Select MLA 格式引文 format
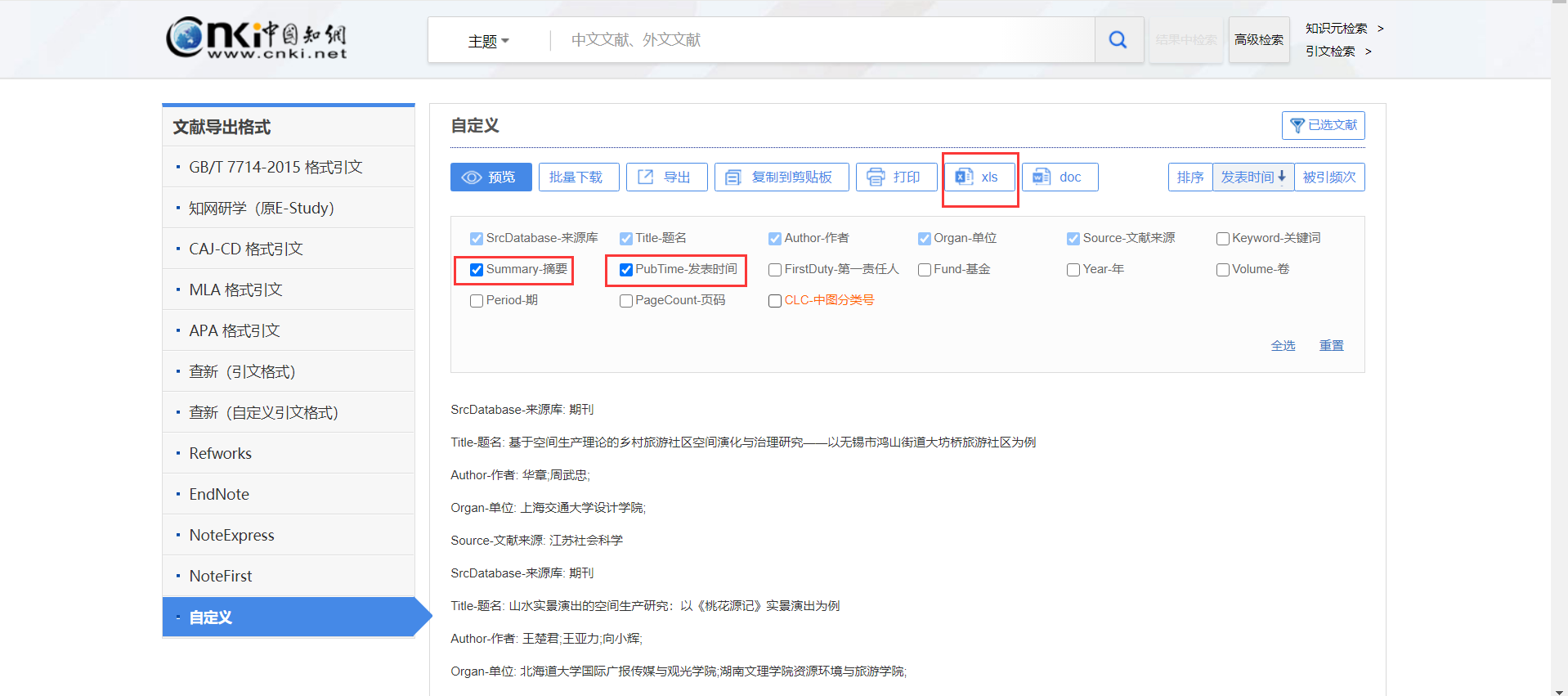1568x696 pixels. point(289,290)
